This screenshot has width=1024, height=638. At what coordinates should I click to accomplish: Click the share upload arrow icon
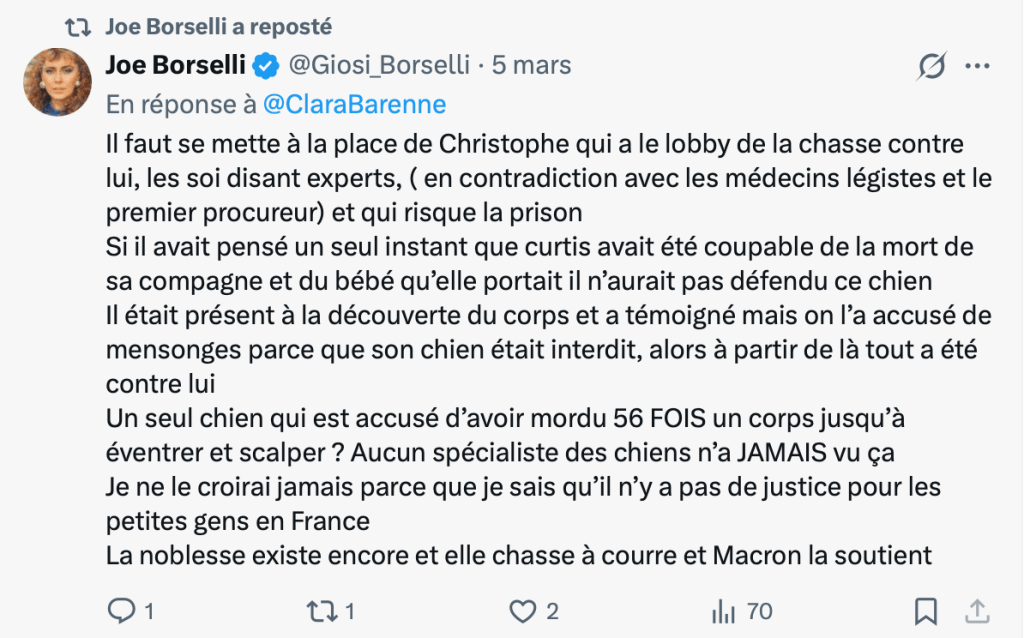coord(979,610)
